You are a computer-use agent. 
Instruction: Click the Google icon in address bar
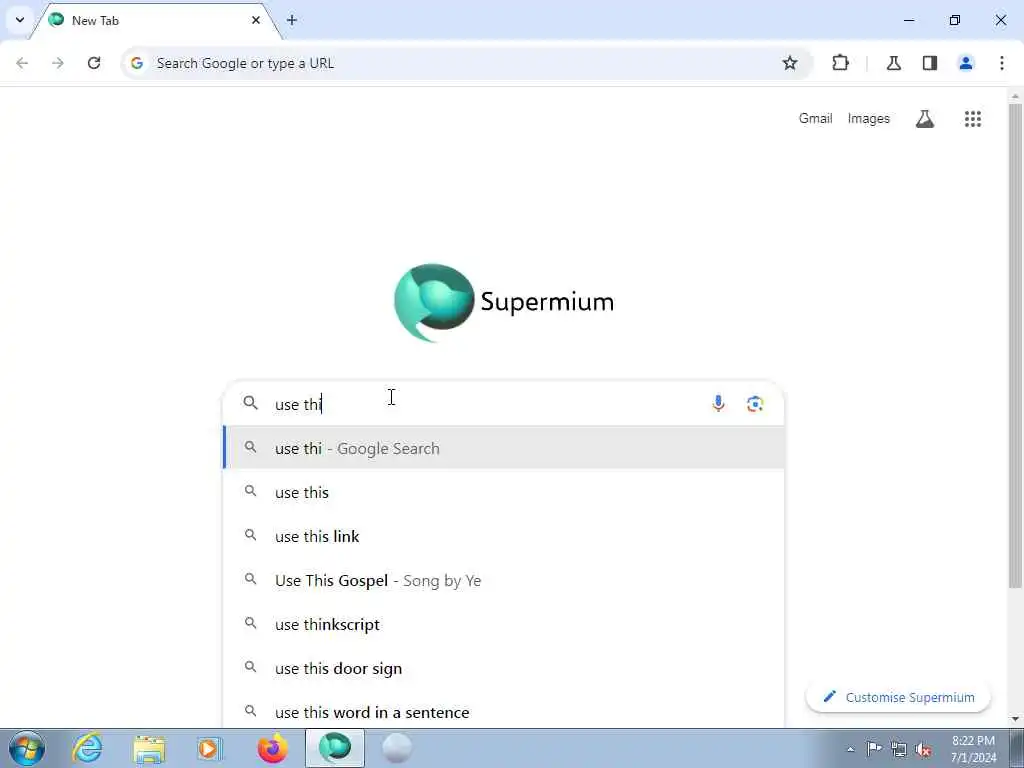136,63
